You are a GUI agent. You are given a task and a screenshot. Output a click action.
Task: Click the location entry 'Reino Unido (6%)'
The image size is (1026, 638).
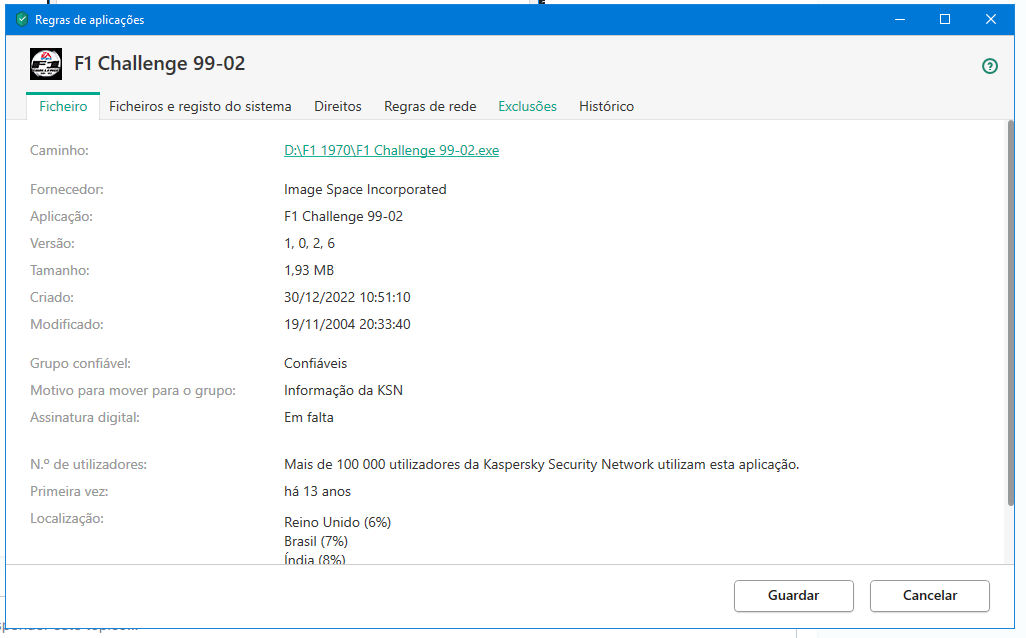point(337,522)
